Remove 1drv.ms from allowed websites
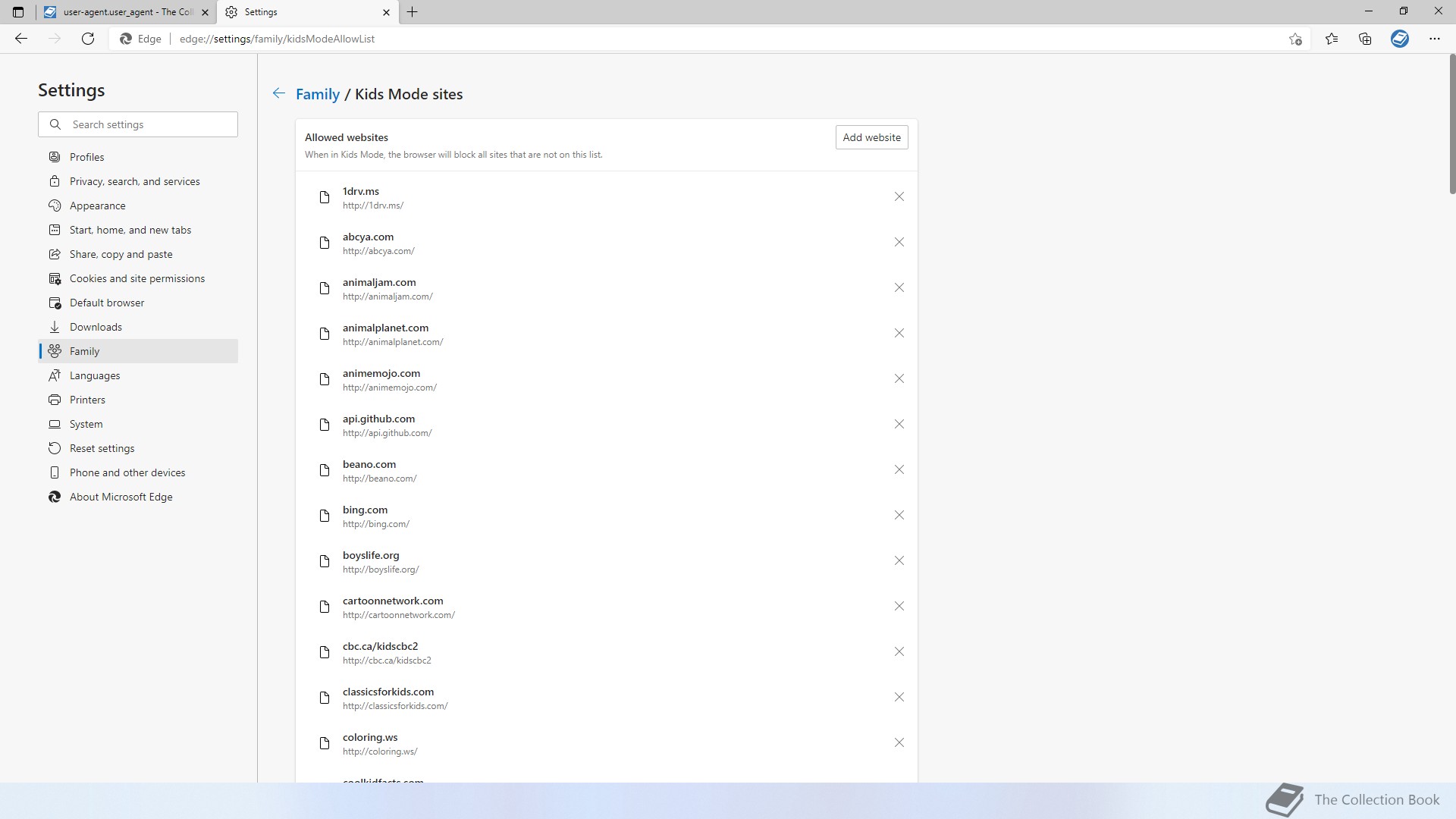Screen dimensions: 1456x819 click(899, 197)
